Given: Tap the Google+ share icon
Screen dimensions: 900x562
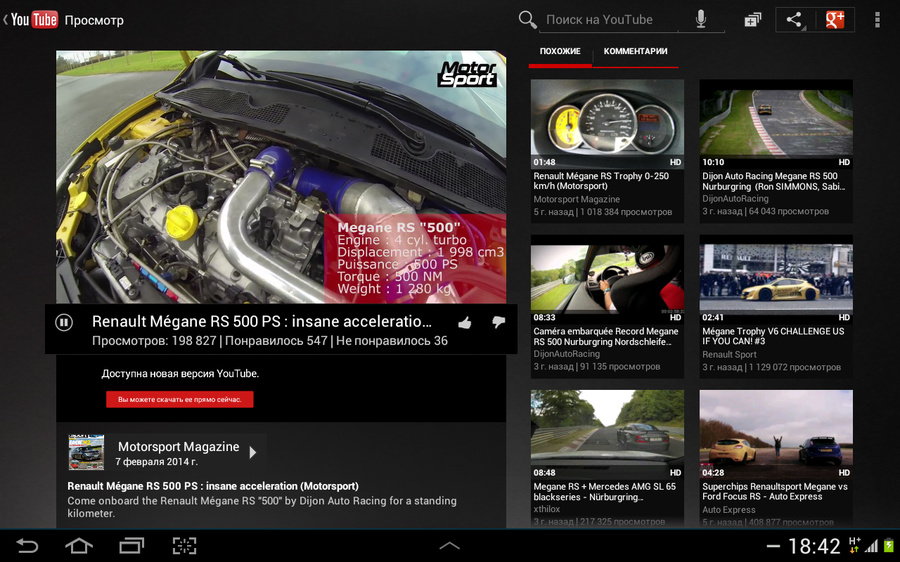Looking at the screenshot, I should pyautogui.click(x=835, y=20).
